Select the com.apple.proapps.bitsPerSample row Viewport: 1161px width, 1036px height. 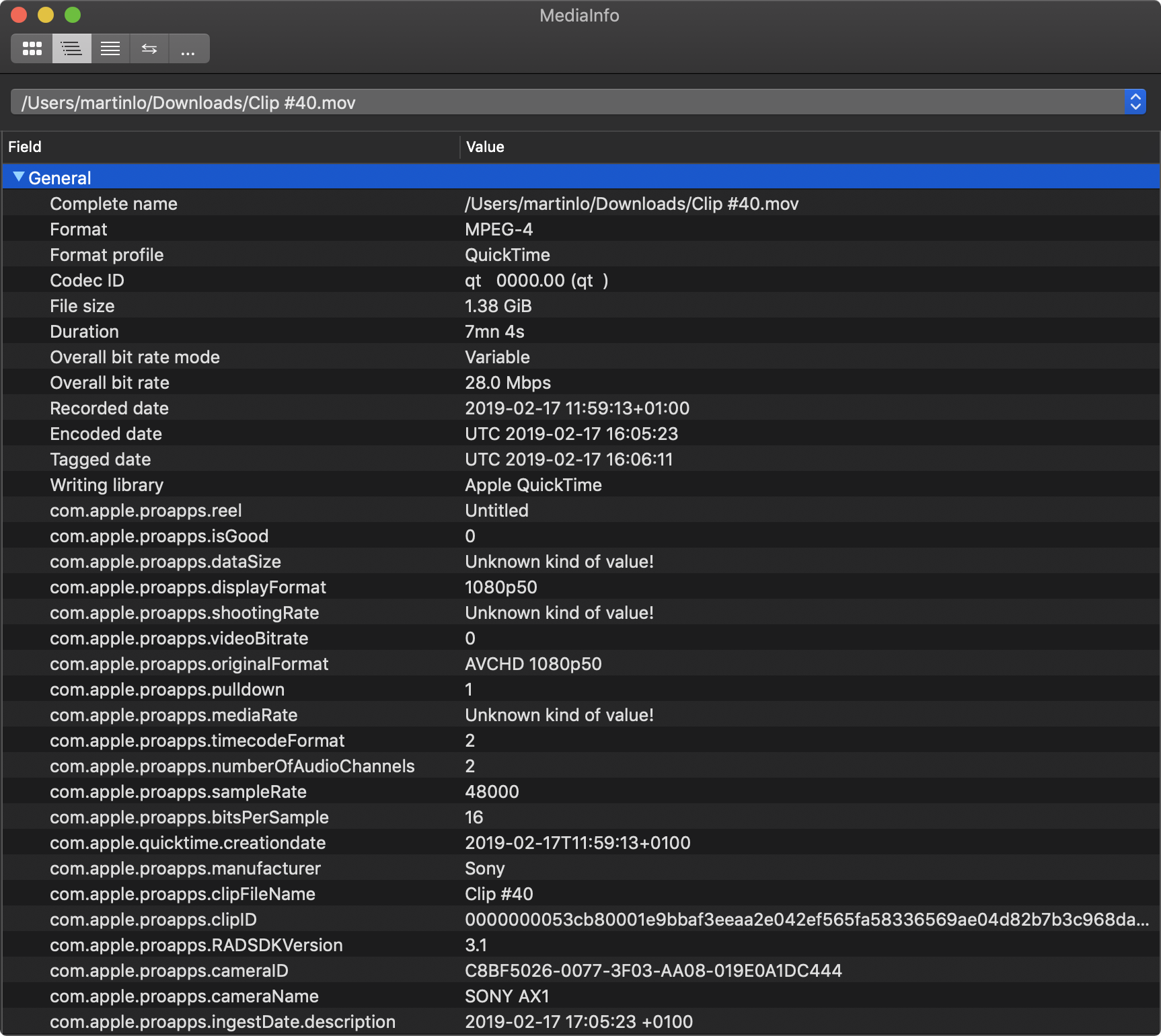point(580,817)
